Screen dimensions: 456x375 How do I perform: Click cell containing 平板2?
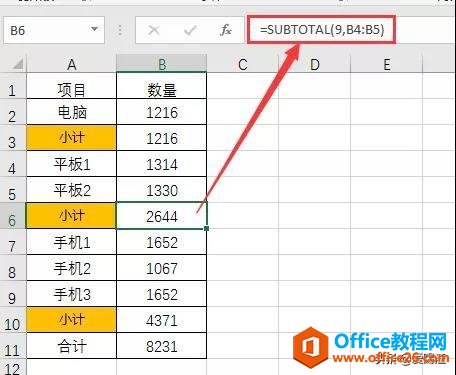click(x=72, y=190)
